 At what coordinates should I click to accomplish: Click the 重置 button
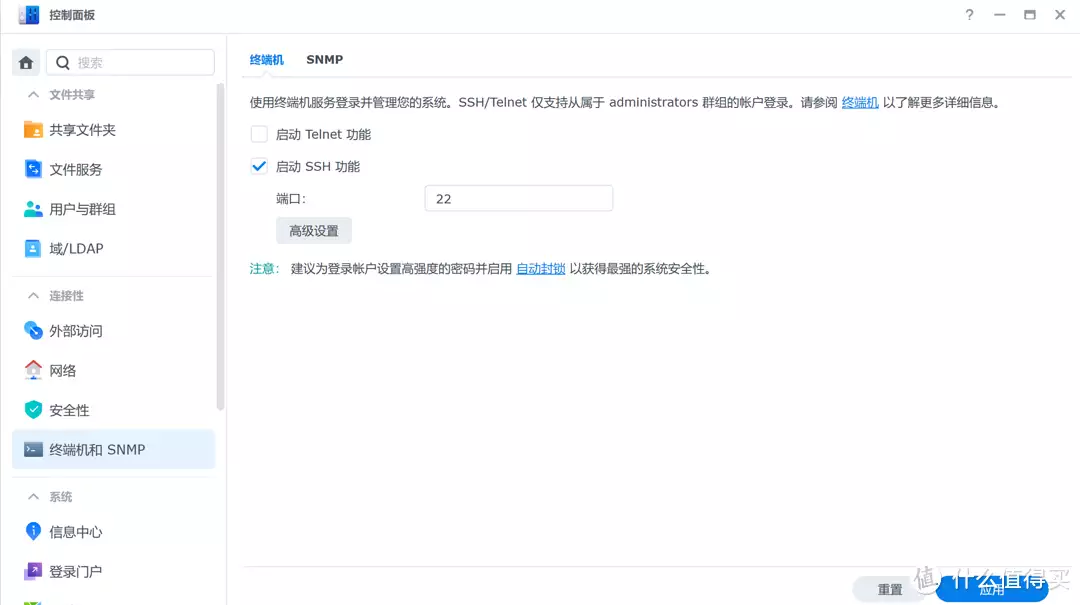(890, 589)
